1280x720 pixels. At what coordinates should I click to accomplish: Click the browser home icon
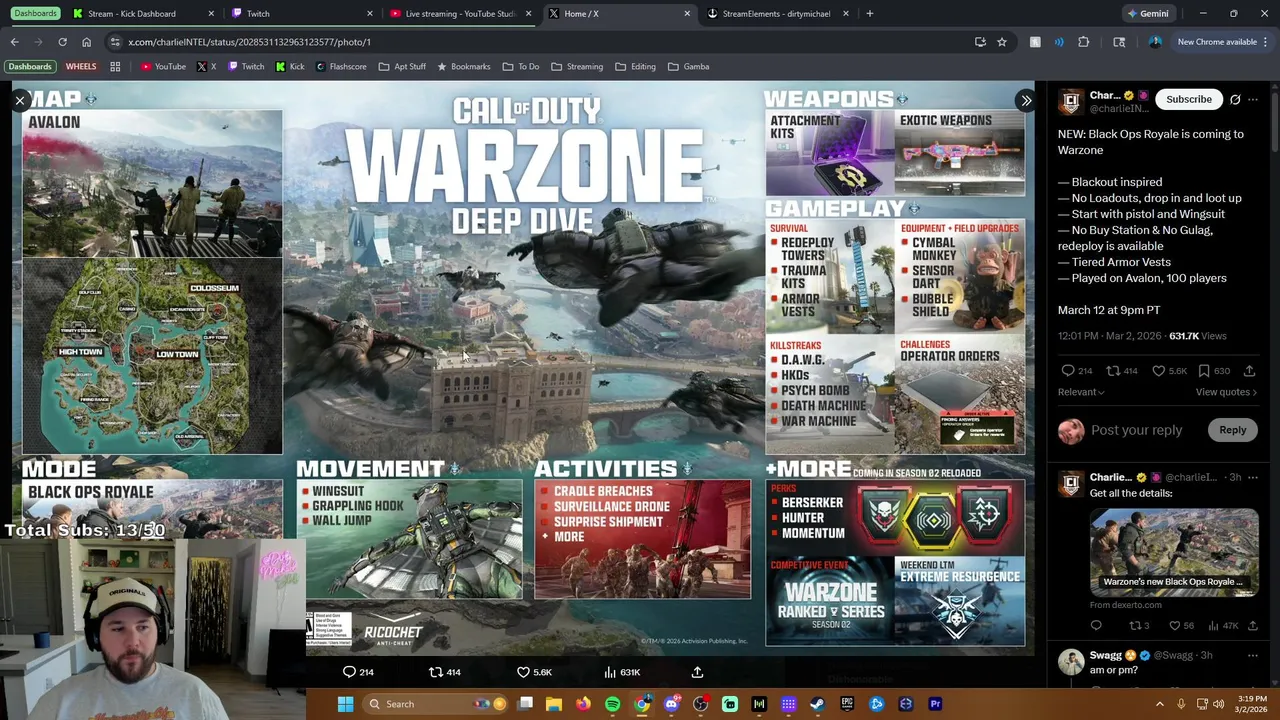pyautogui.click(x=86, y=42)
